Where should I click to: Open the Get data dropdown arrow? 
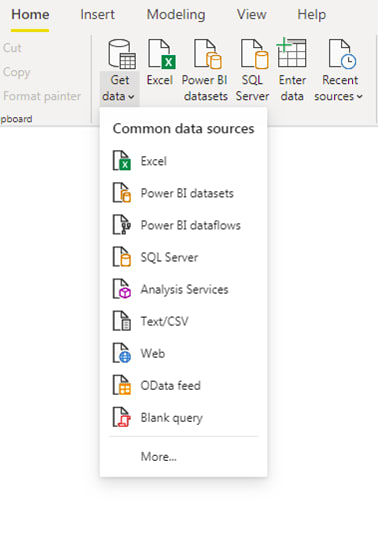[x=131, y=97]
